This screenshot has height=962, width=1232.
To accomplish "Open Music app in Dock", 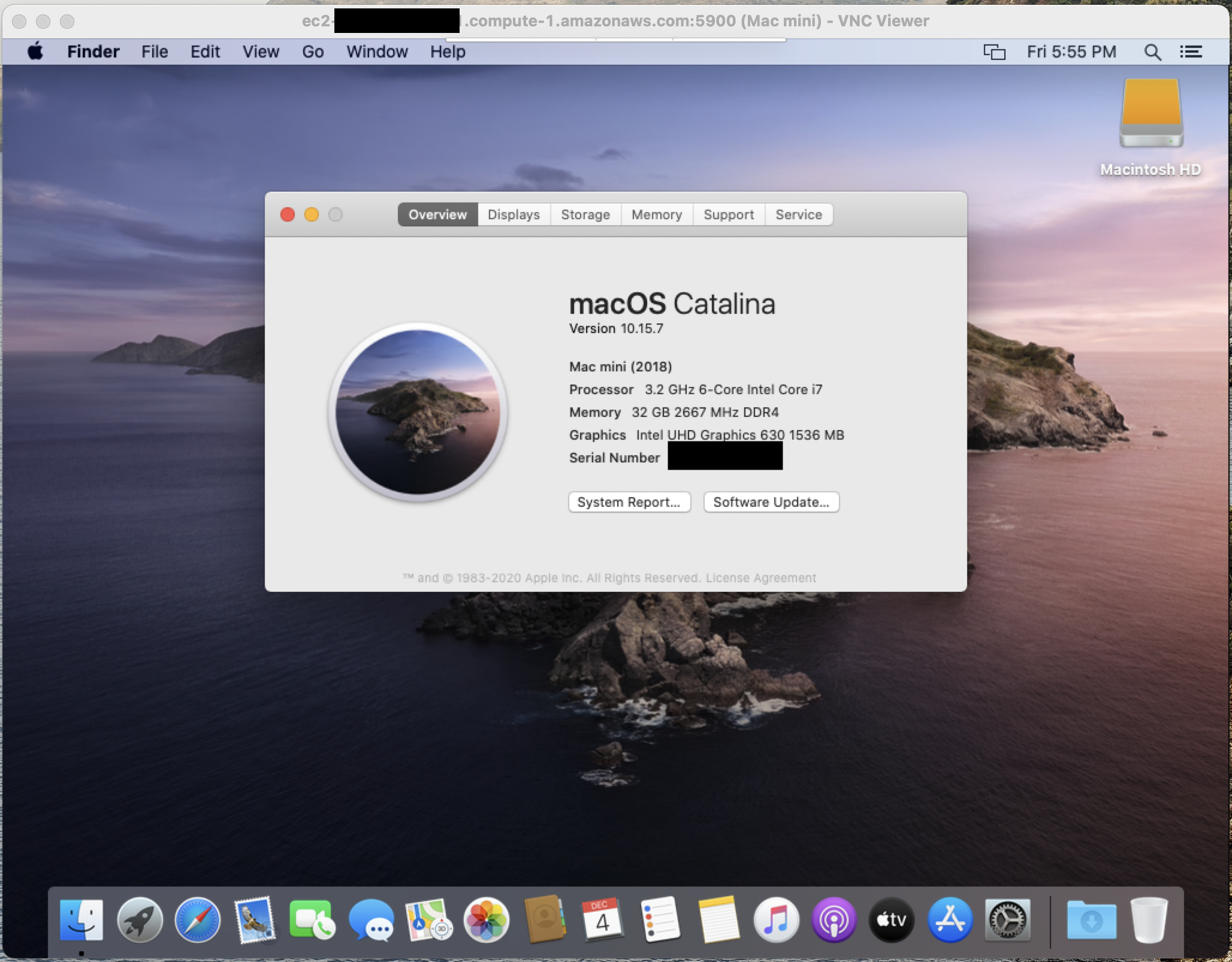I will pos(776,920).
